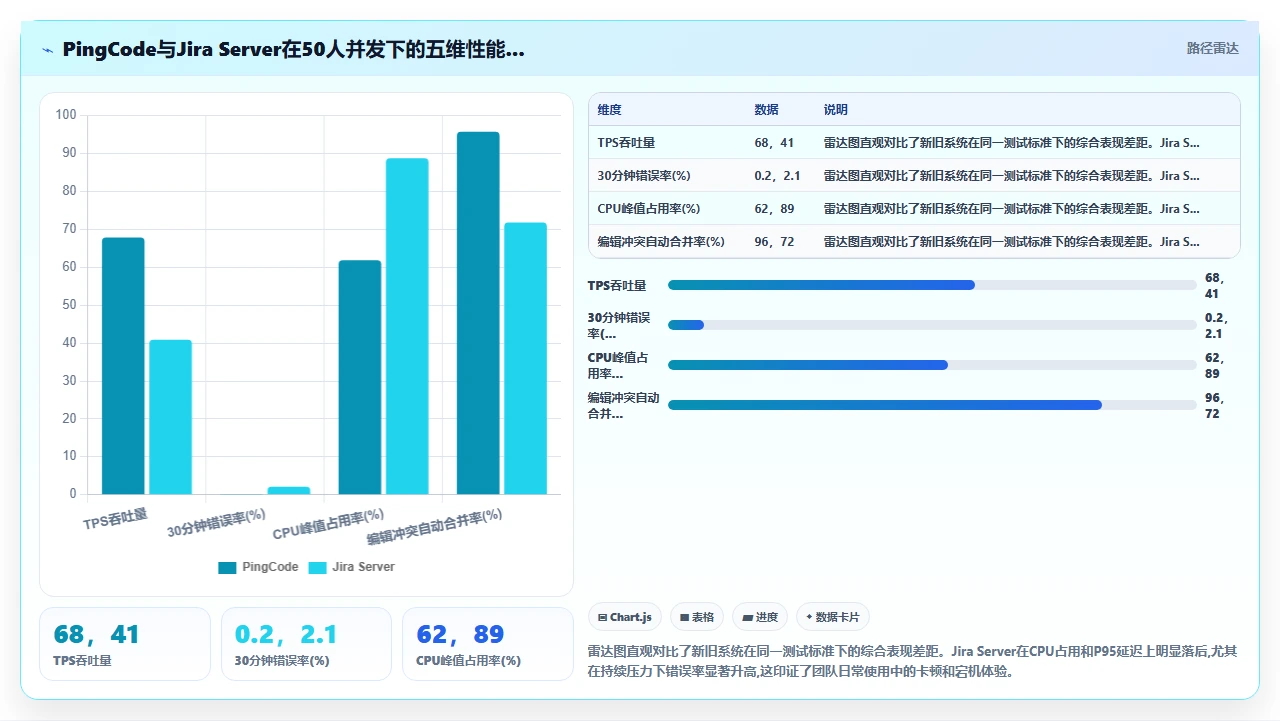The height and width of the screenshot is (721, 1280).
Task: Click the Jira Server bar for TPS吞吐量
Action: [x=171, y=417]
